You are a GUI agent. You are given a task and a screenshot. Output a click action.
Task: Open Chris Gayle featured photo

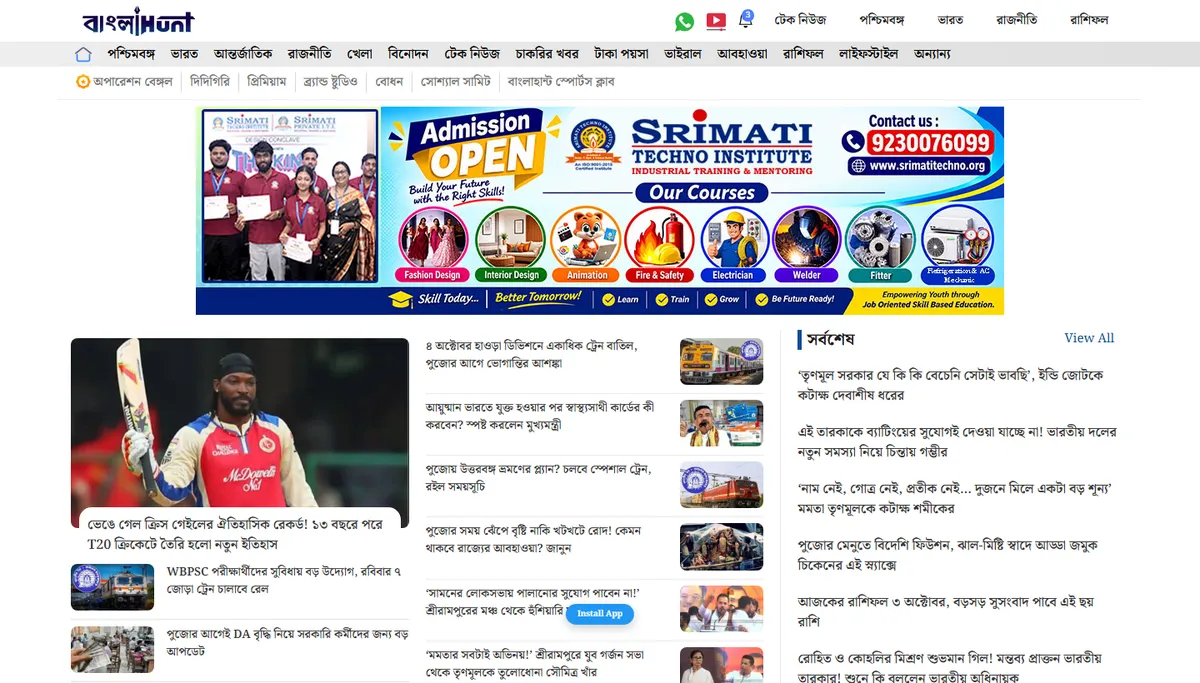point(240,433)
